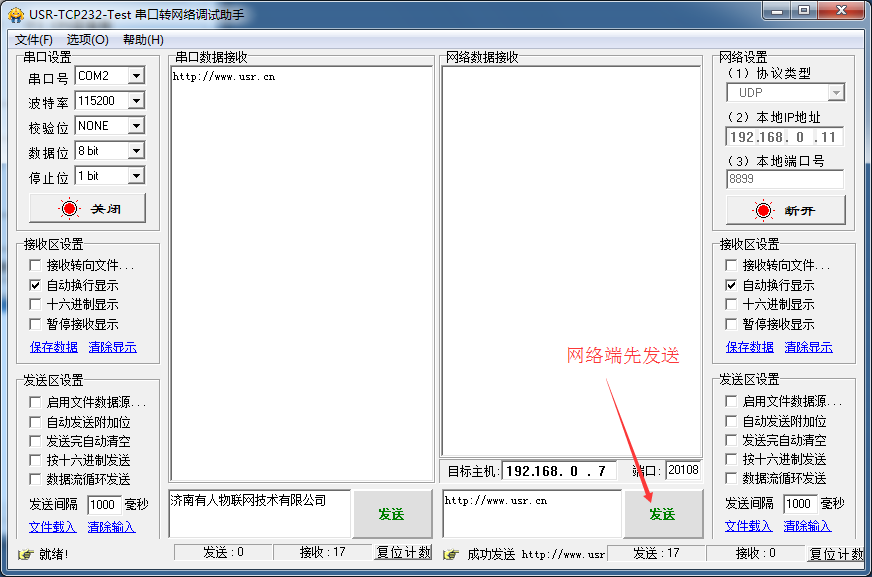Image resolution: width=872 pixels, height=577 pixels.
Task: Click the red indicator on network 断开 button
Action: [764, 211]
